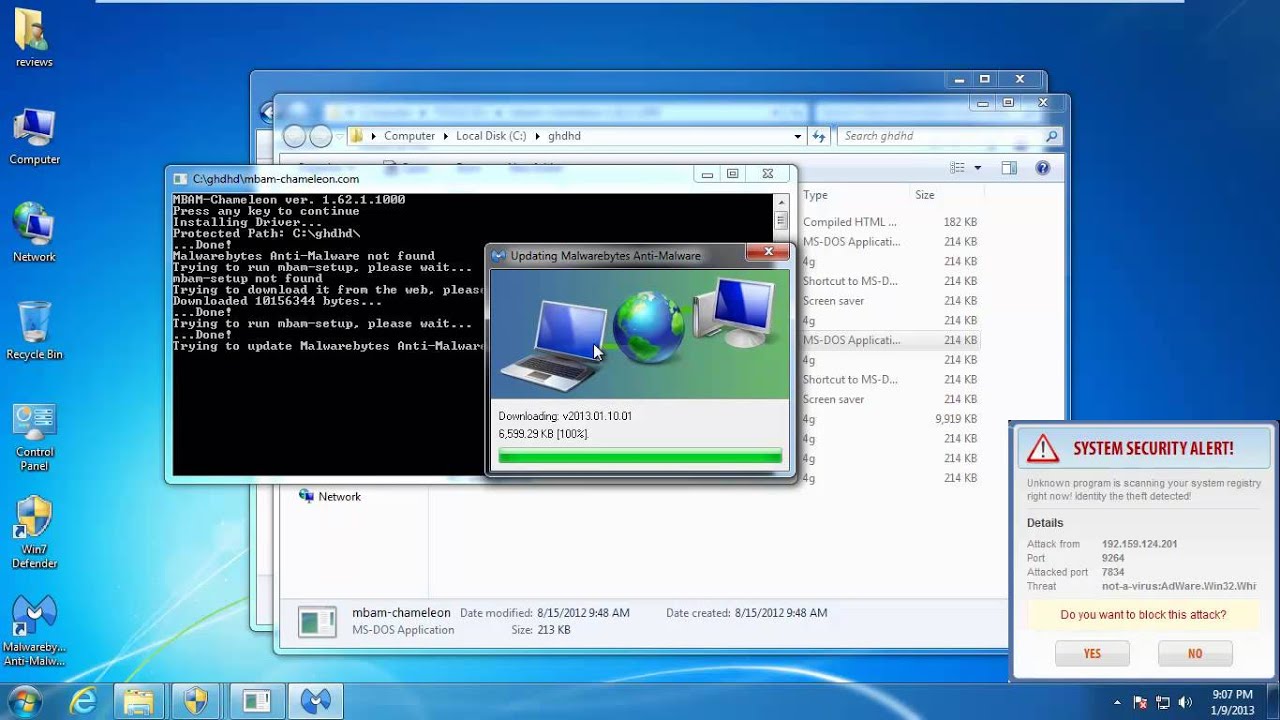The width and height of the screenshot is (1280, 720).
Task: Click the green download progress bar
Action: pyautogui.click(x=640, y=457)
